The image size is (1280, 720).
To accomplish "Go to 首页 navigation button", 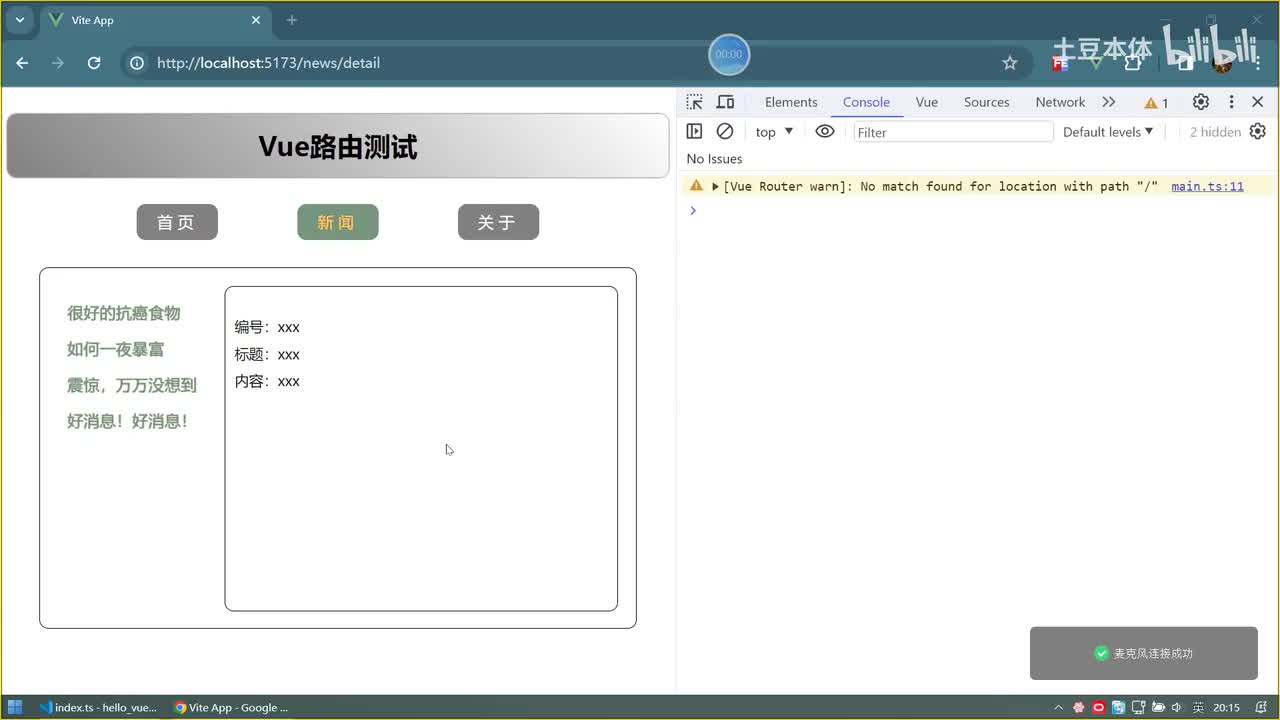I will coord(177,222).
